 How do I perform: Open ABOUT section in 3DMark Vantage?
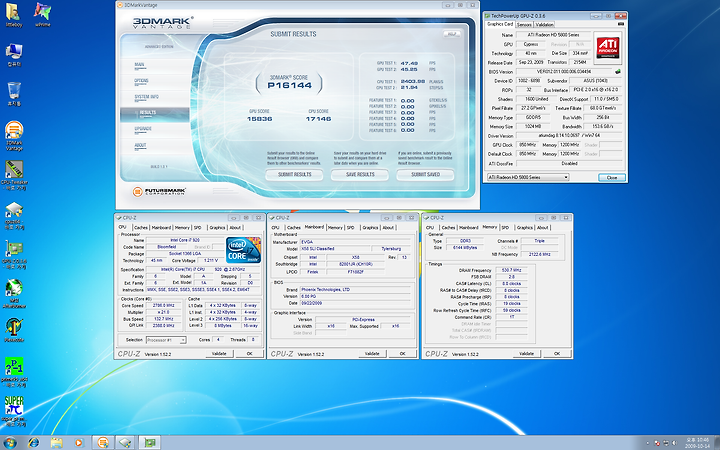pyautogui.click(x=140, y=145)
